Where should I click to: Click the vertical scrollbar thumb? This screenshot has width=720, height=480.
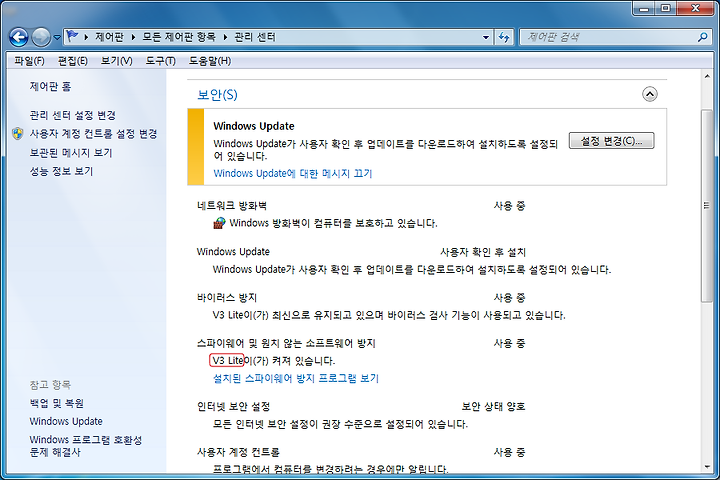[707, 206]
